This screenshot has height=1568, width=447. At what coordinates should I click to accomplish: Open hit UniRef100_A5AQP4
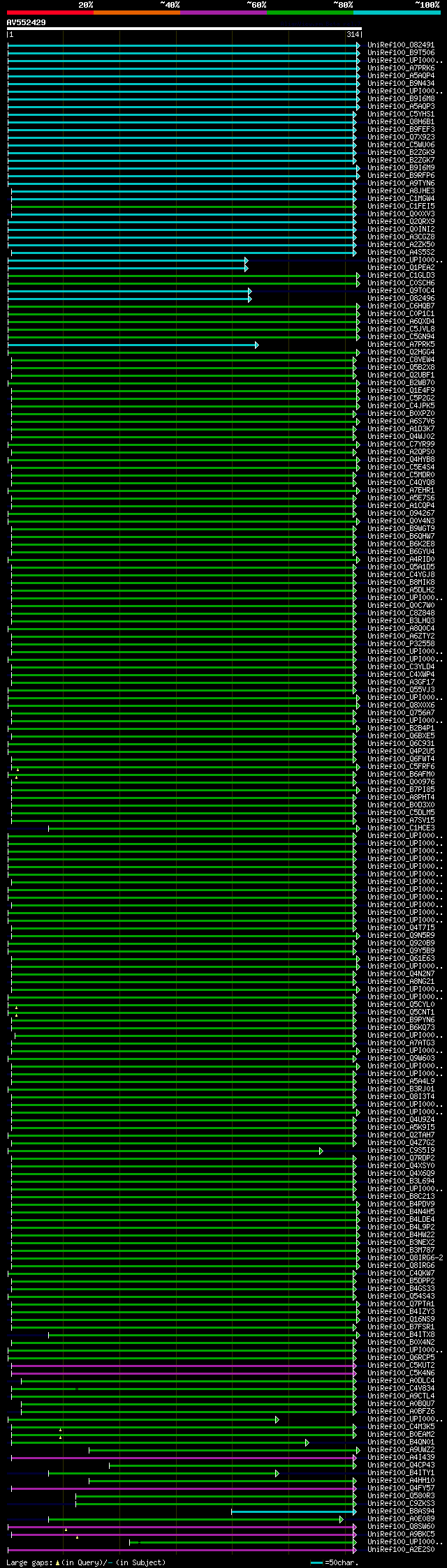point(401,76)
